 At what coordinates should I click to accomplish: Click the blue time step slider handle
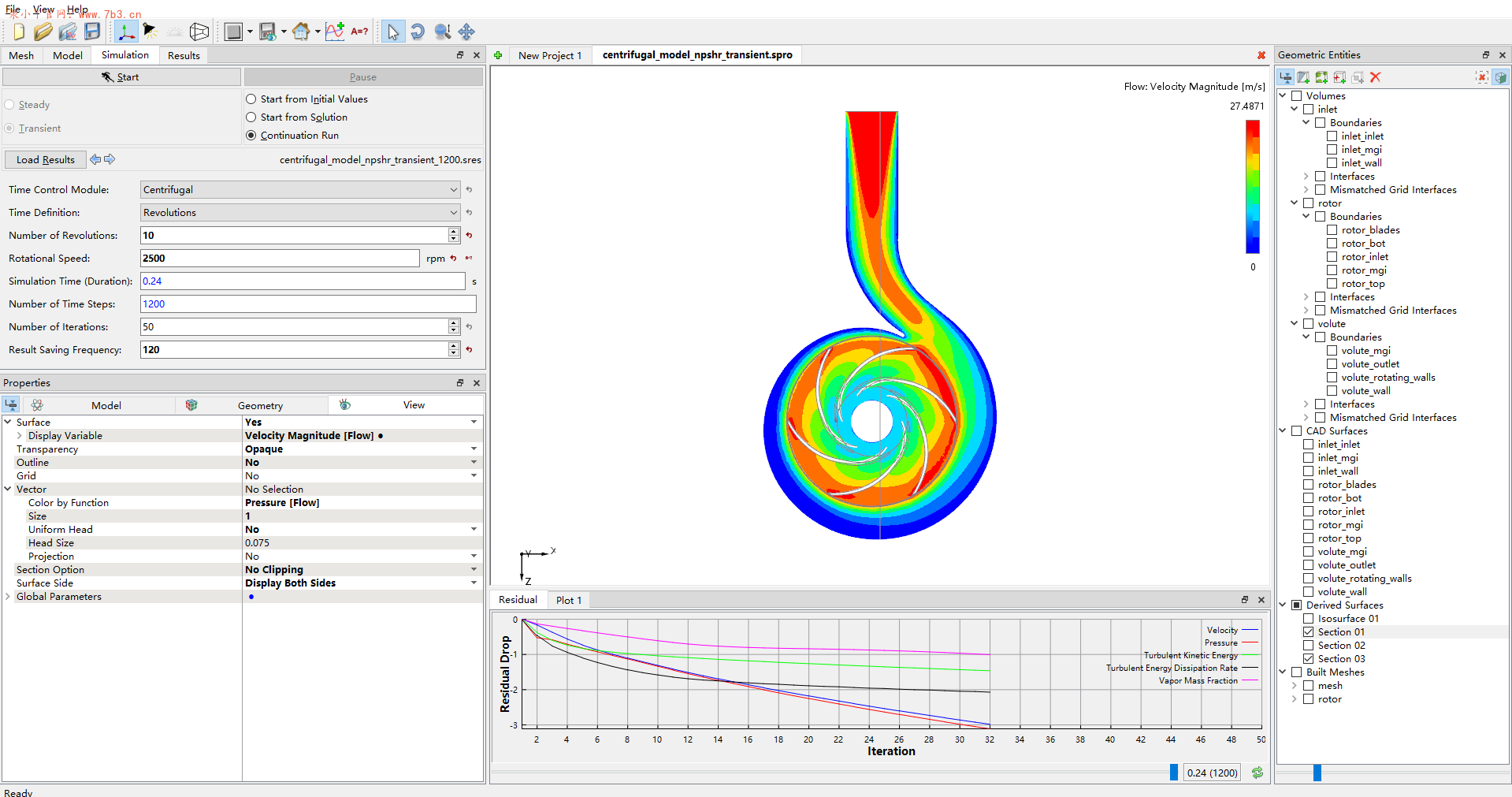1174,773
